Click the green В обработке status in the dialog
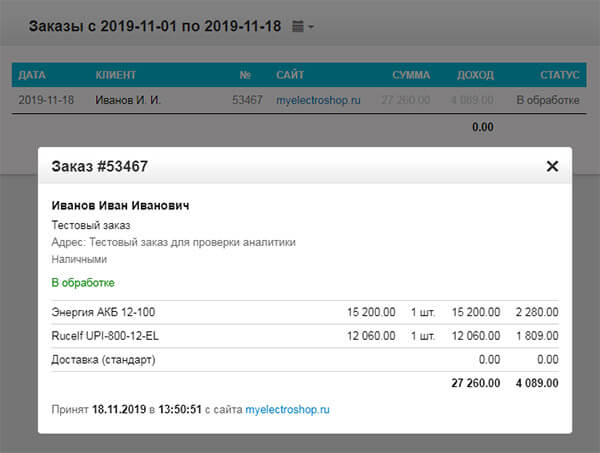 83,283
